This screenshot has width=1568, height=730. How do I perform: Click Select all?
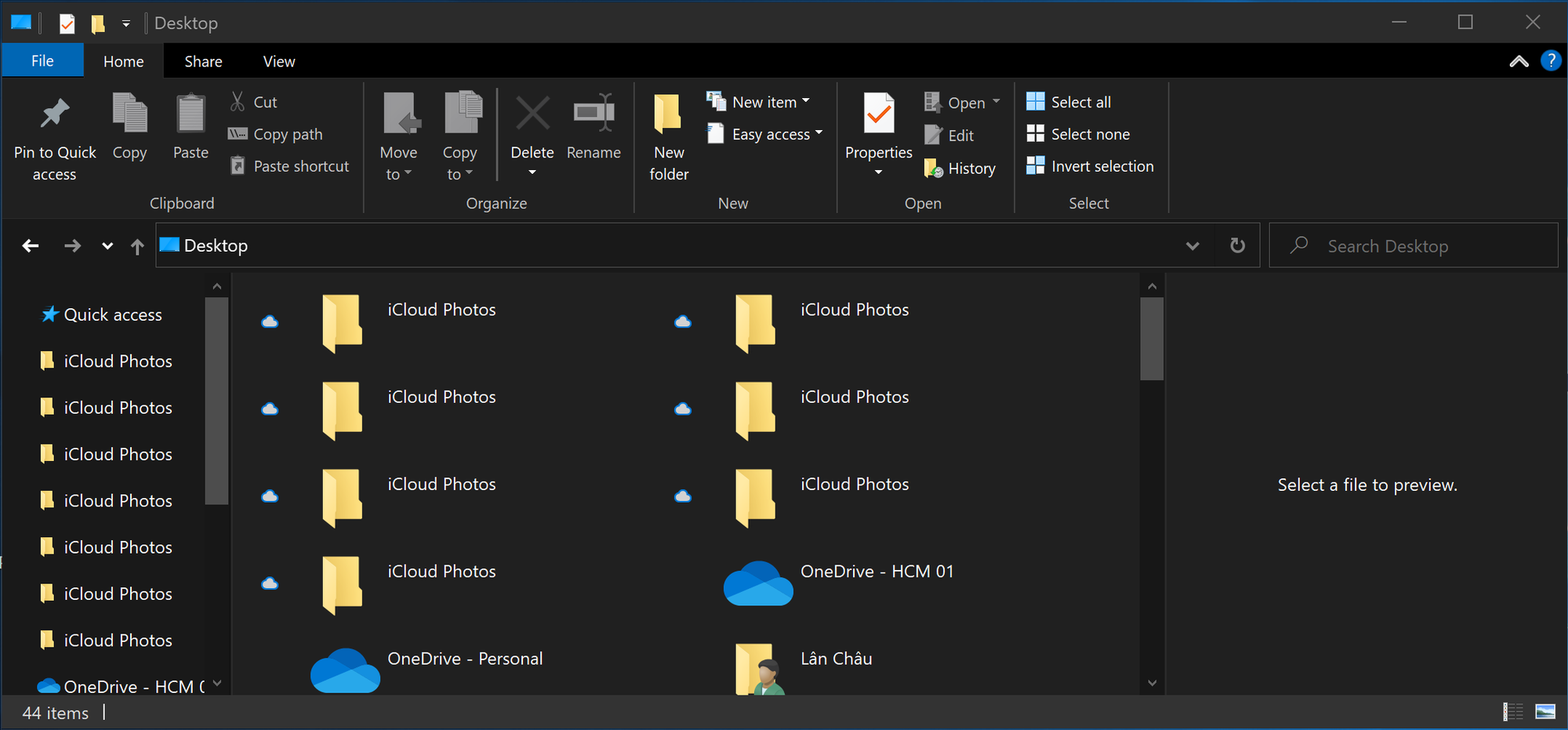pyautogui.click(x=1069, y=102)
